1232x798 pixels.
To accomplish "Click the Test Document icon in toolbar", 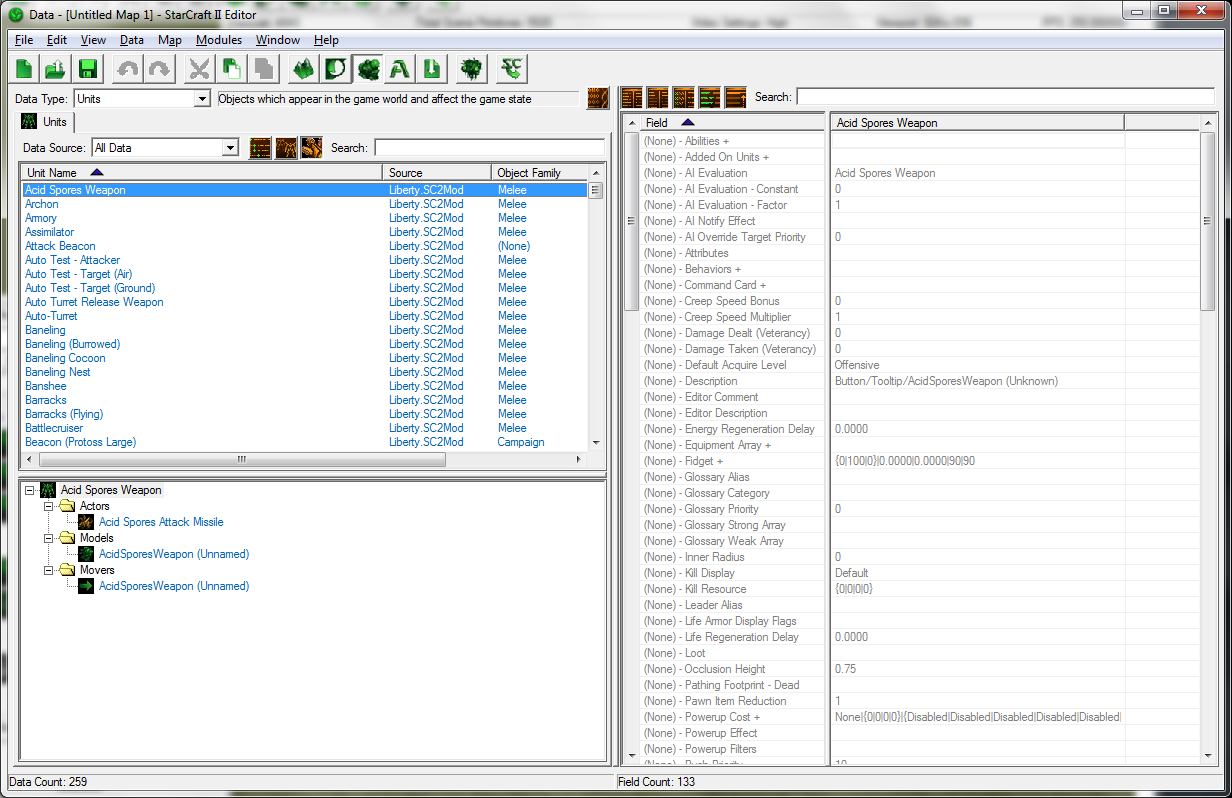I will coord(513,69).
